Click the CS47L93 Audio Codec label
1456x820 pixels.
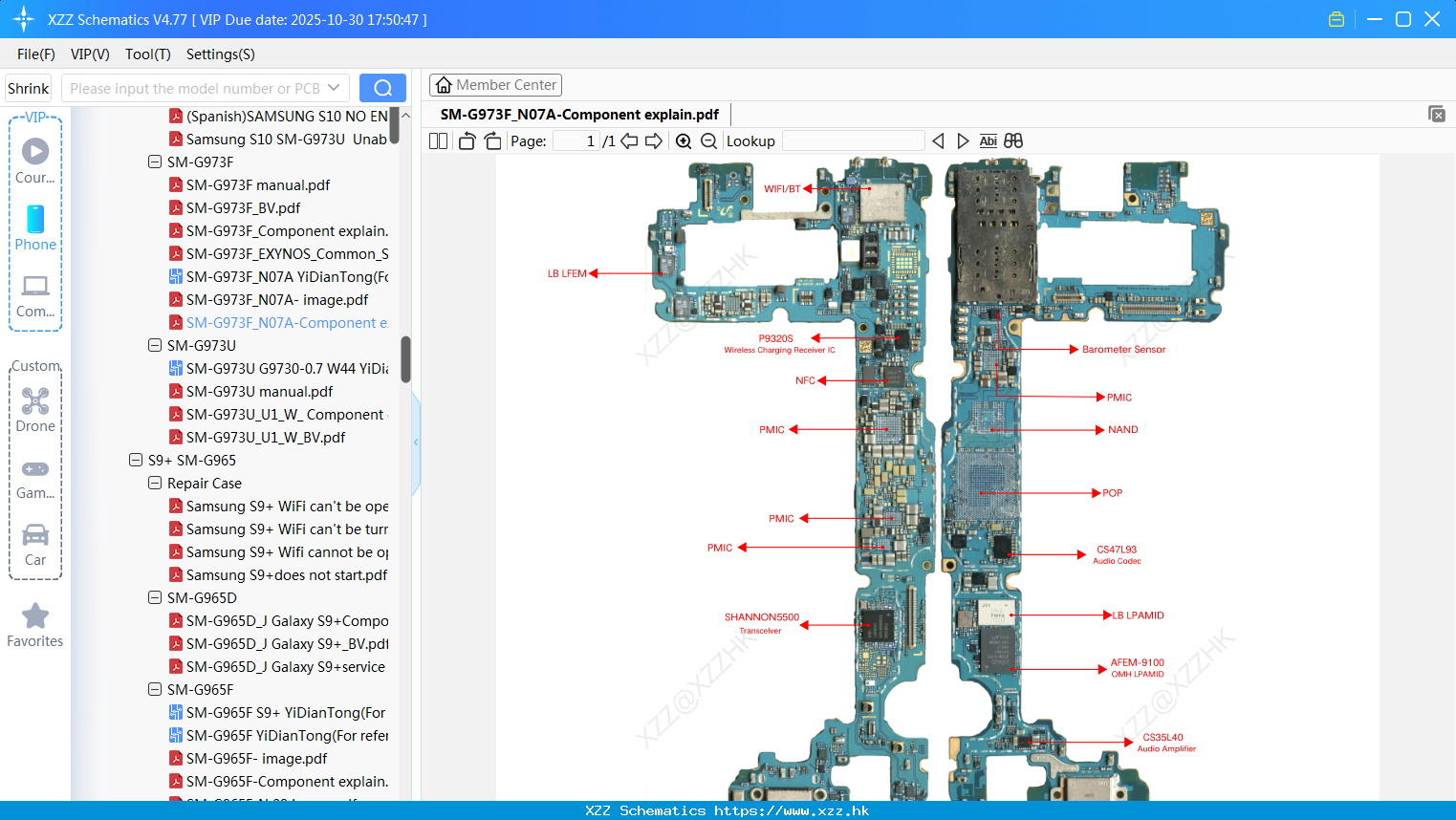(1117, 555)
